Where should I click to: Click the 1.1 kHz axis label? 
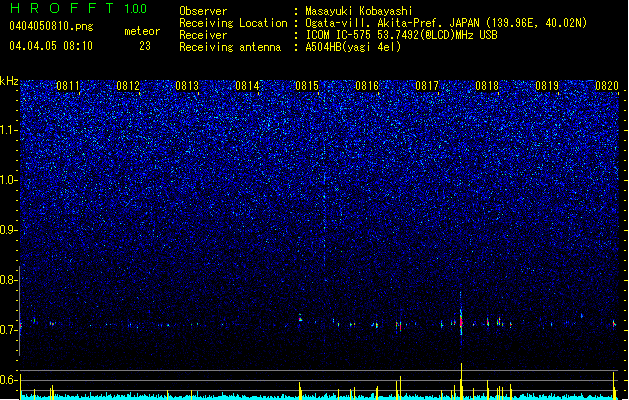click(8, 130)
